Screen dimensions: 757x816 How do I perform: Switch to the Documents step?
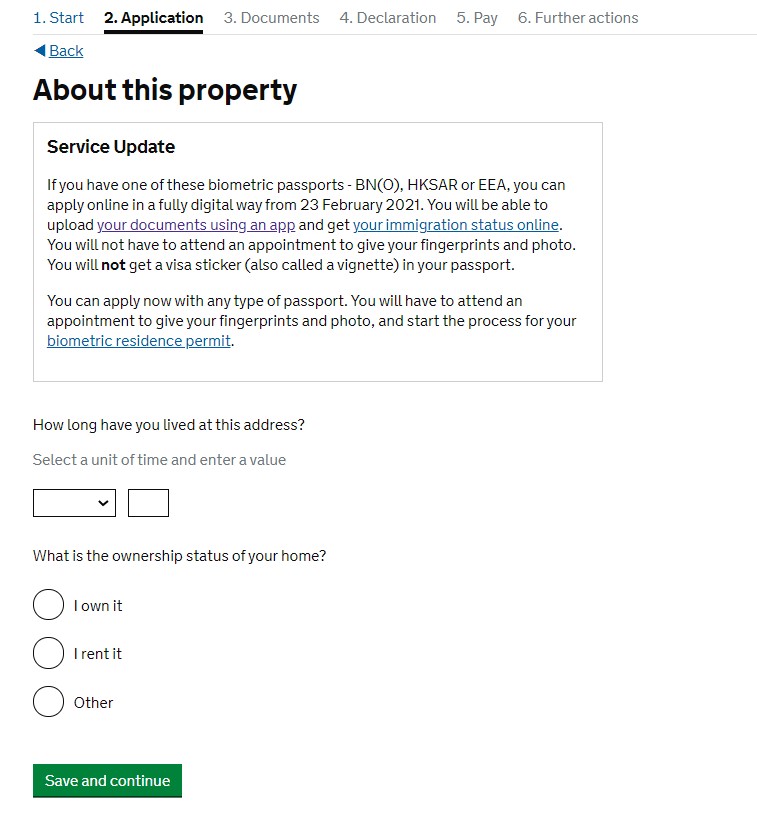(271, 18)
